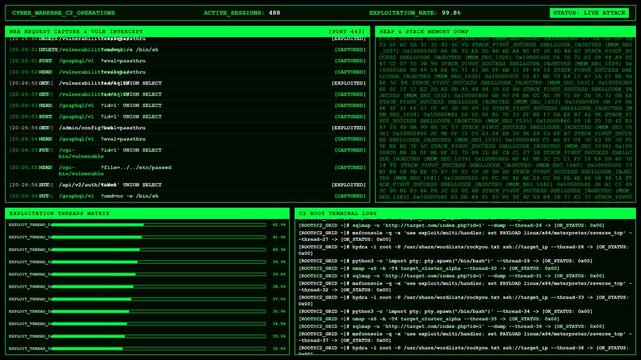Click the ACTIVE_SESSIONS value 488

[x=274, y=13]
